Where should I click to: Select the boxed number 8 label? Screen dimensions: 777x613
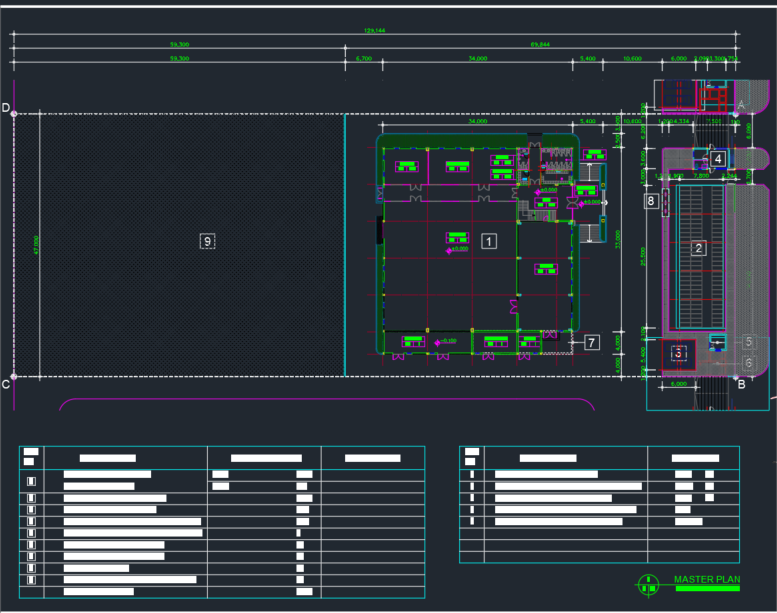[x=652, y=201]
